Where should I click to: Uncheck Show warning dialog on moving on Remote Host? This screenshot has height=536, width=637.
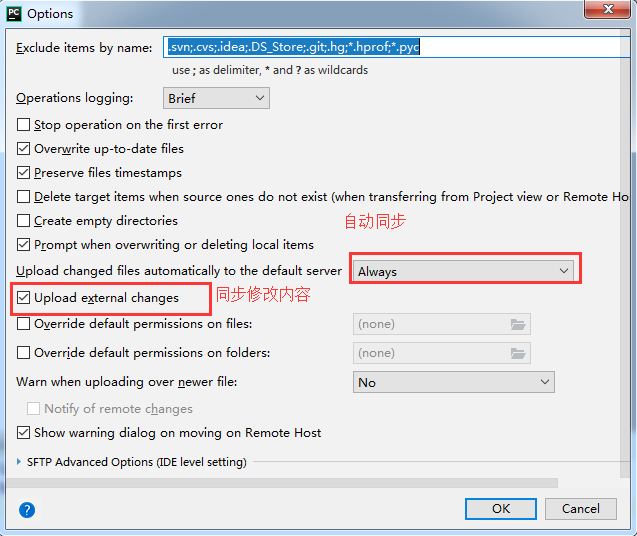coord(23,432)
